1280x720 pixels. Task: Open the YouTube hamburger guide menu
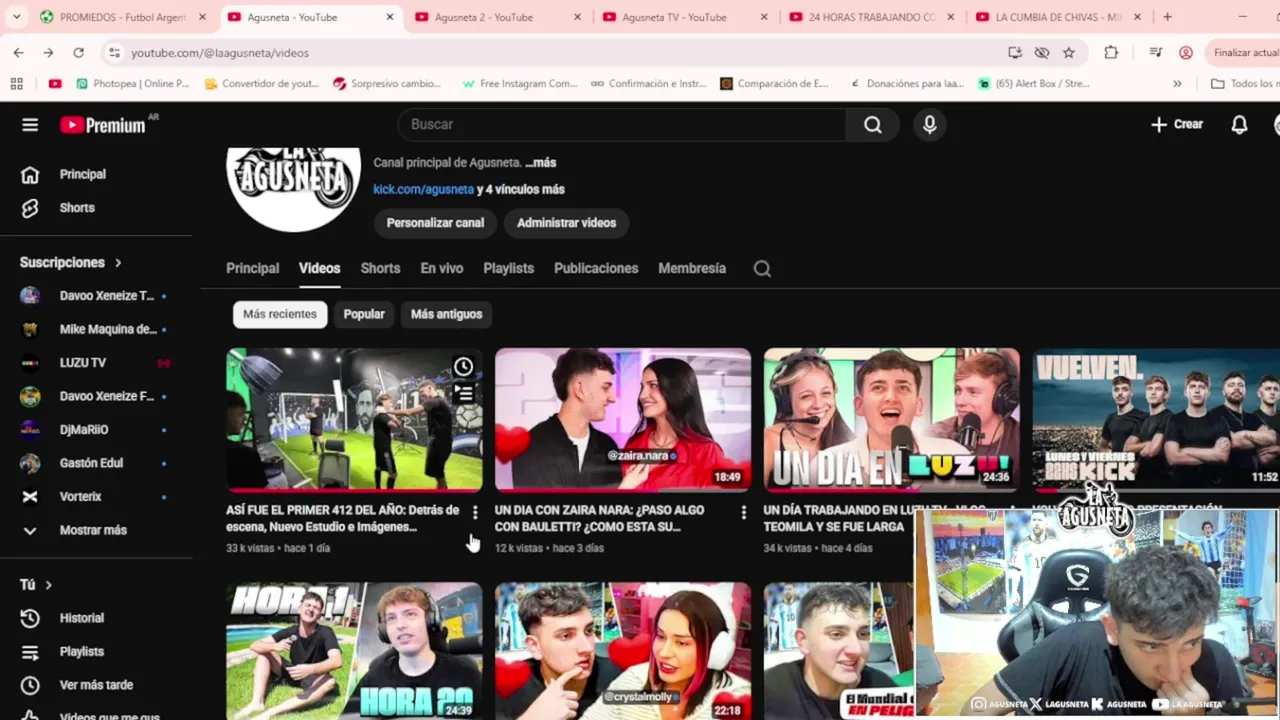point(30,125)
